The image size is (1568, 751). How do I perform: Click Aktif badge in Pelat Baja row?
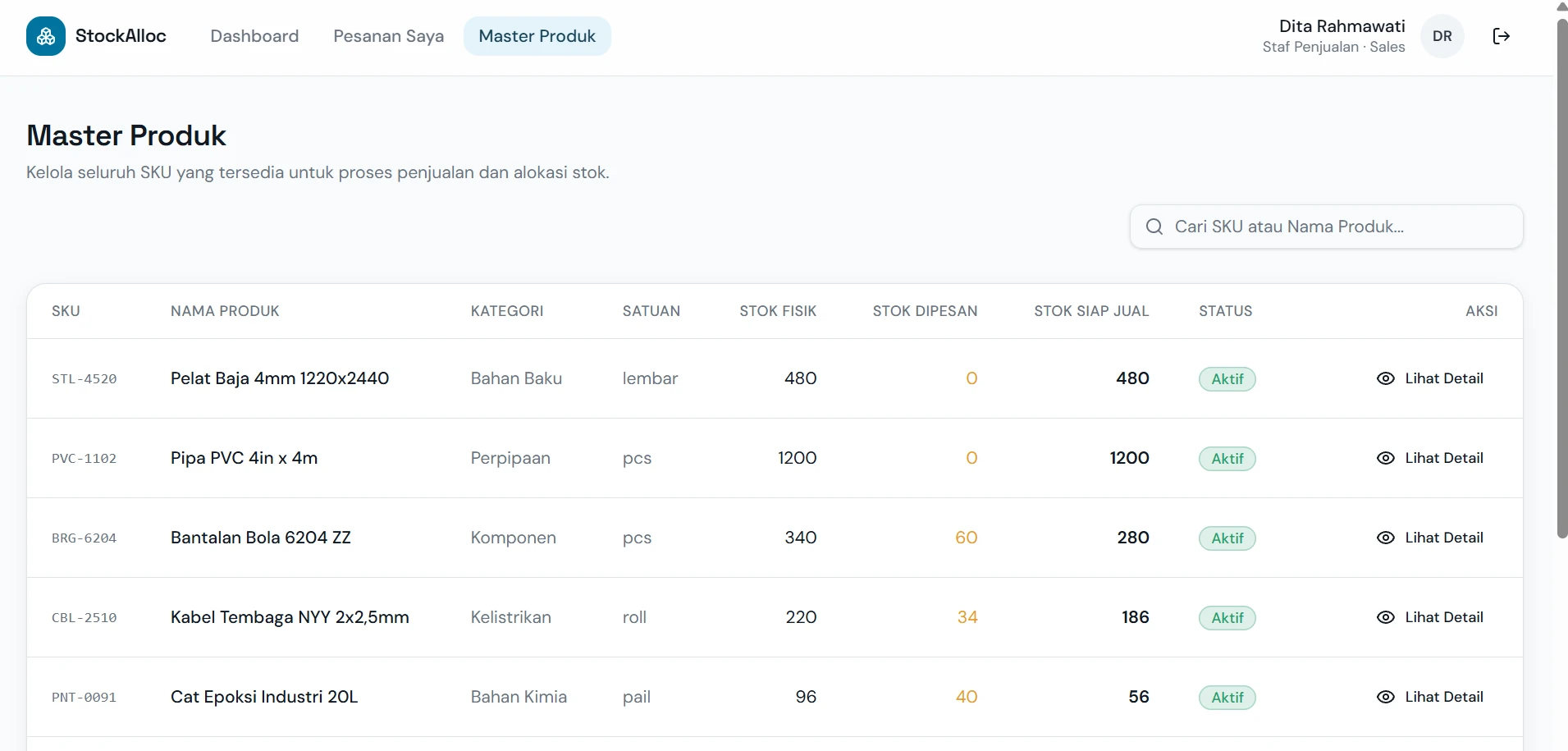[1227, 379]
